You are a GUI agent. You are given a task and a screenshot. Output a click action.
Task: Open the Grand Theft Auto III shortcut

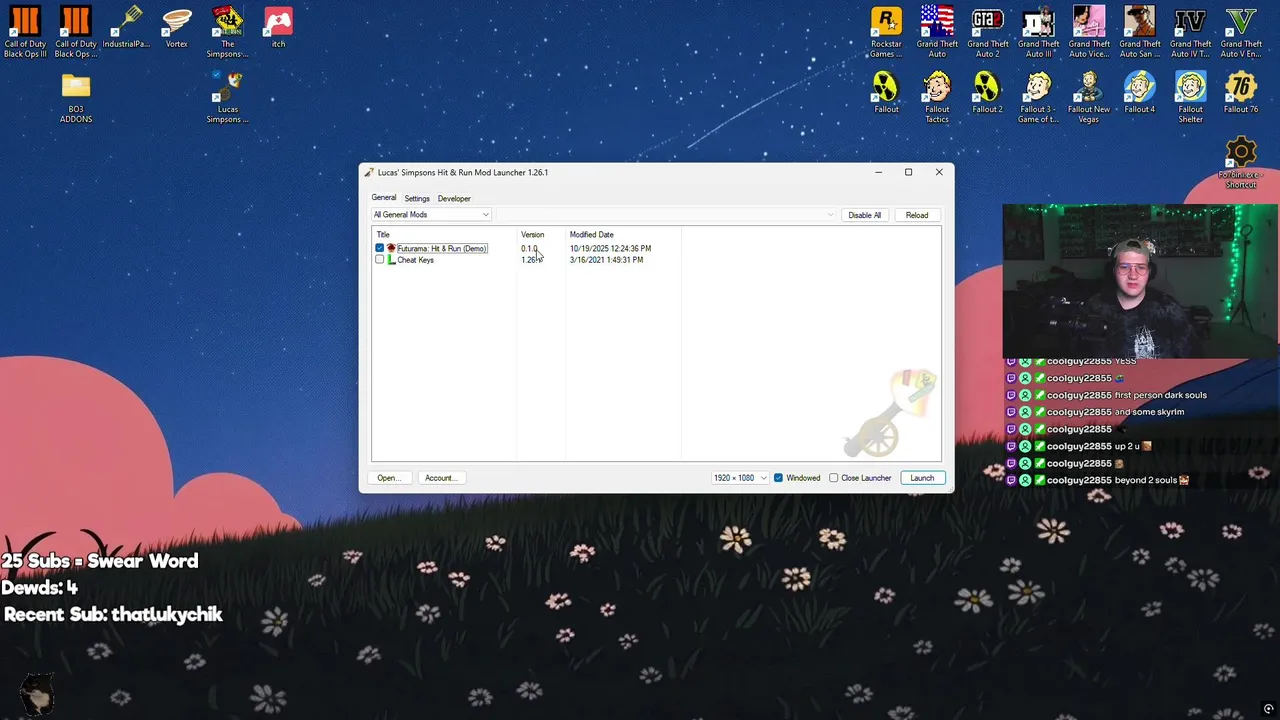[x=1038, y=32]
